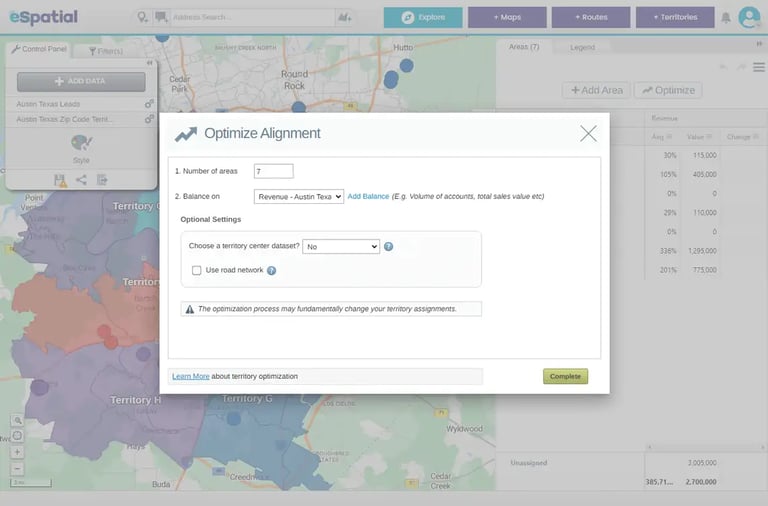Open help for territory center dataset

[x=388, y=246]
